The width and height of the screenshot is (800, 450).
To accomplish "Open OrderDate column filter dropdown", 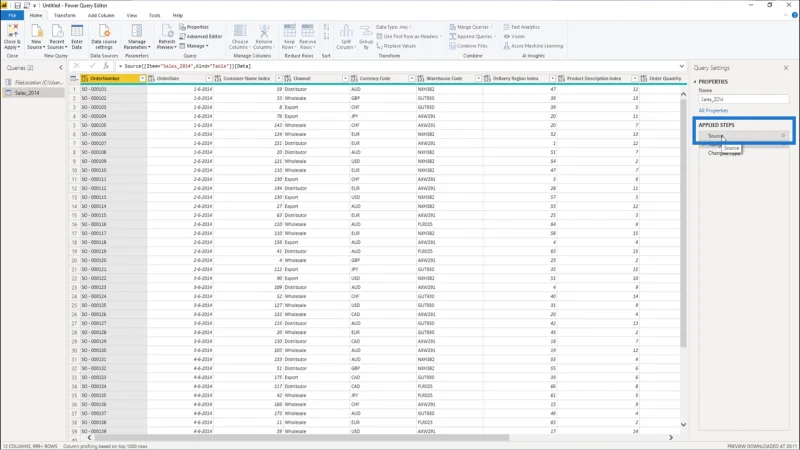I will pos(209,79).
